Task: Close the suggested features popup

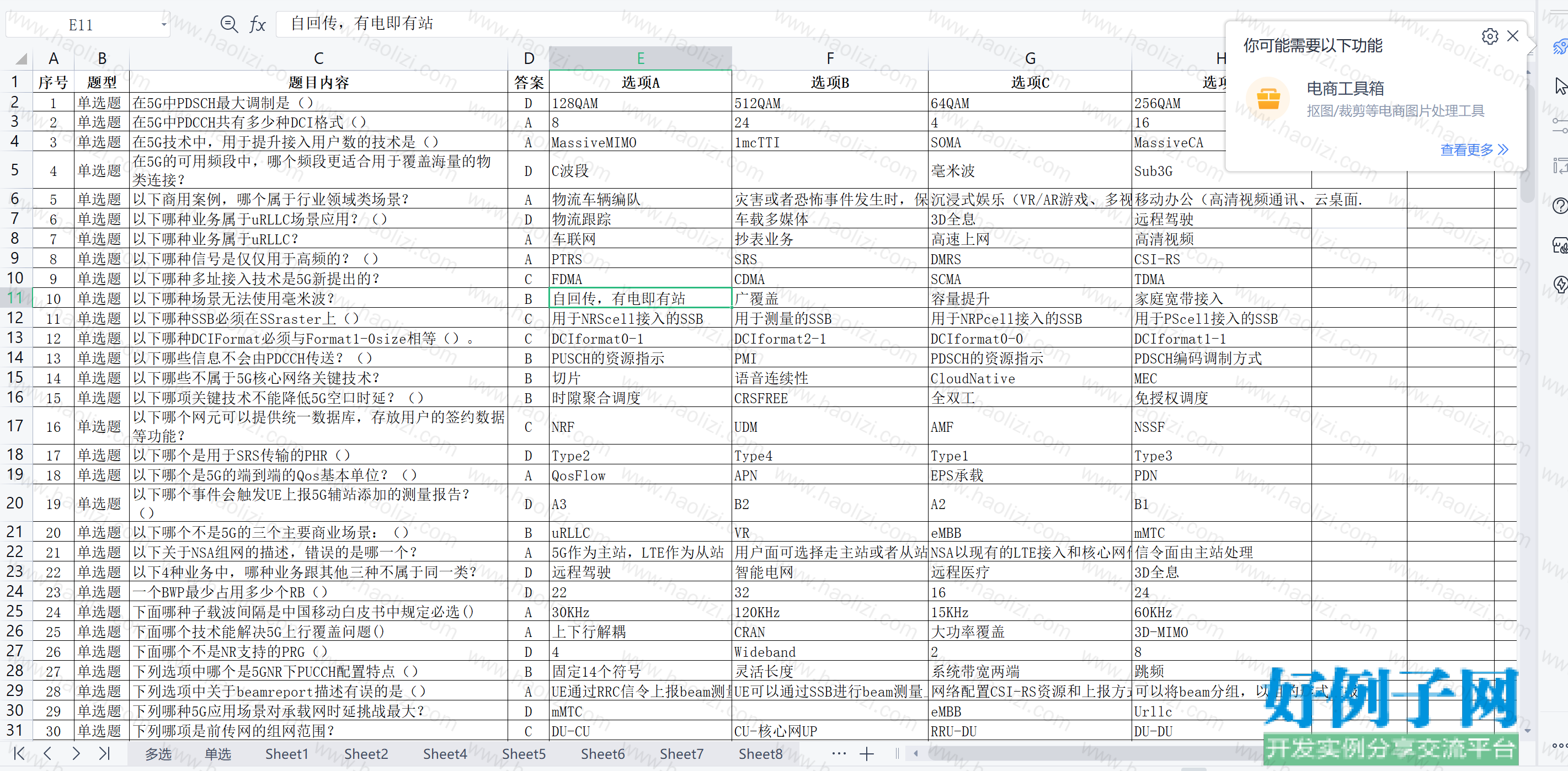Action: [x=1513, y=36]
